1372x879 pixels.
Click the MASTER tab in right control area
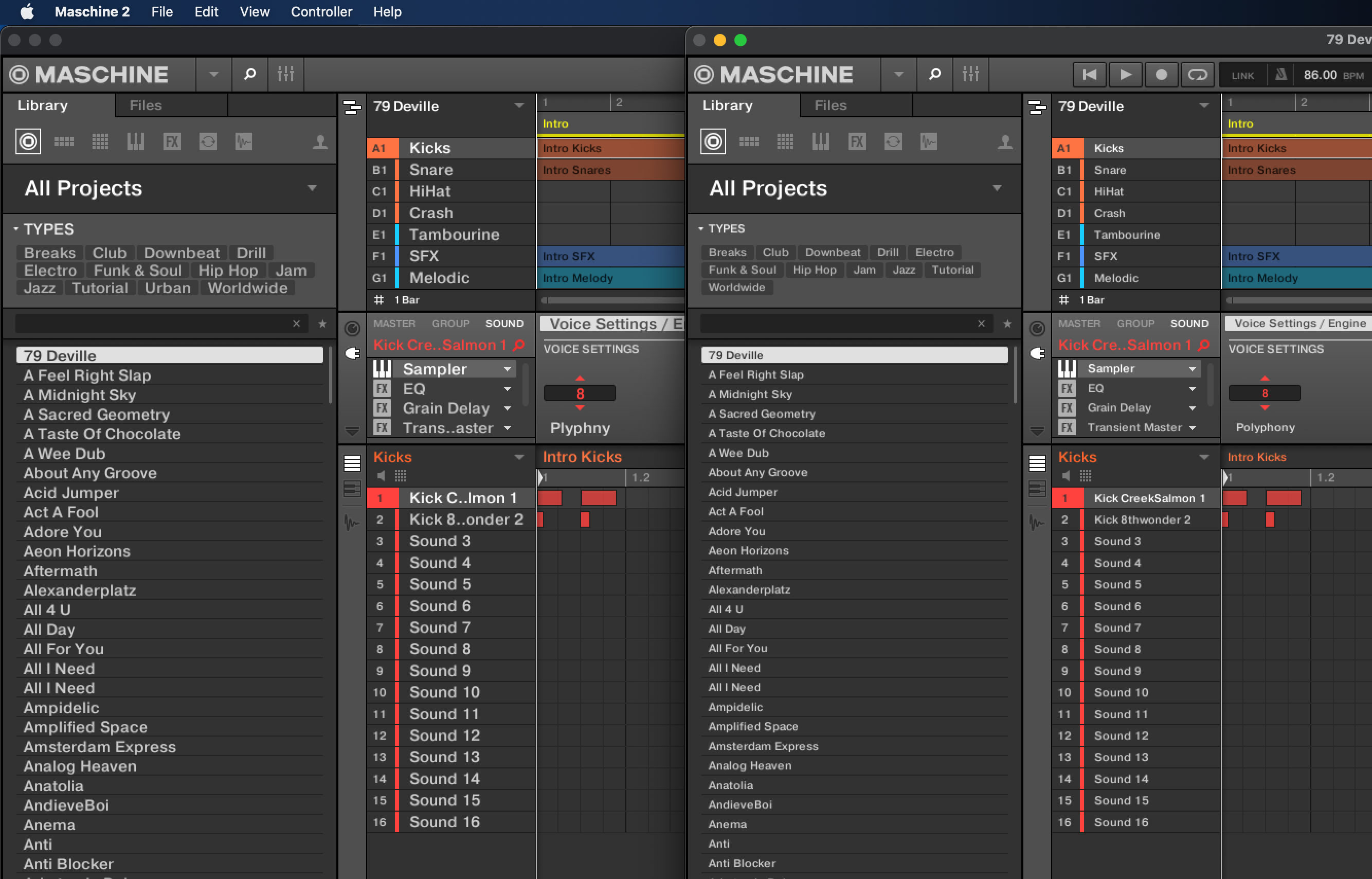[1079, 324]
